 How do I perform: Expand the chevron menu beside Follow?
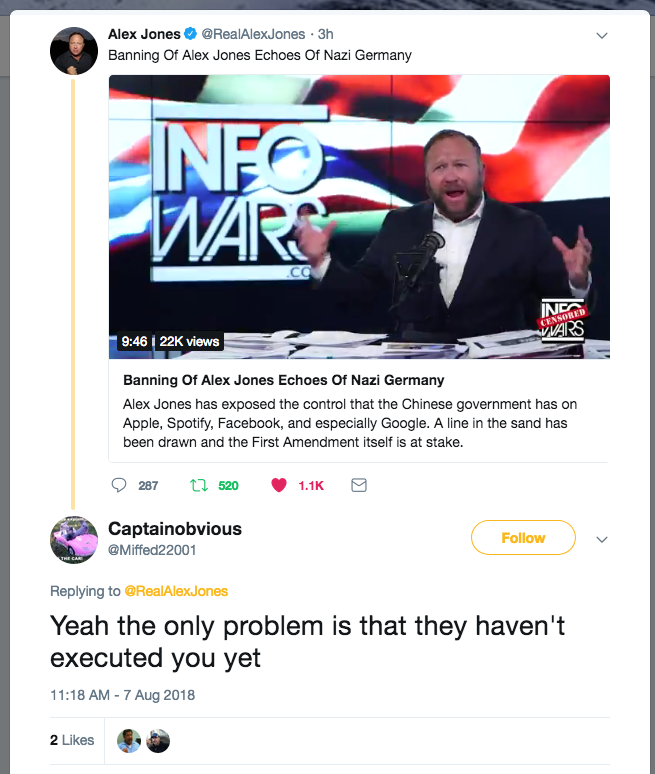tap(602, 540)
